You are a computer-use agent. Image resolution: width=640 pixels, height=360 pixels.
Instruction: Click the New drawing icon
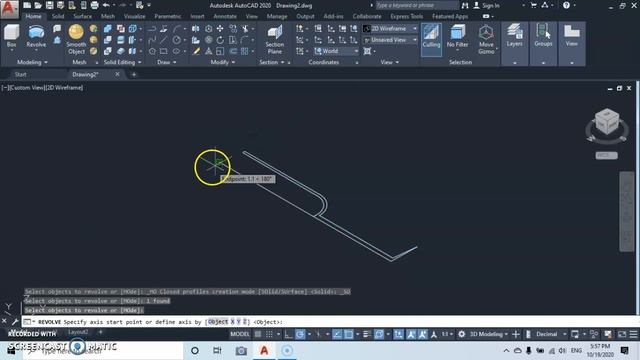coord(27,5)
